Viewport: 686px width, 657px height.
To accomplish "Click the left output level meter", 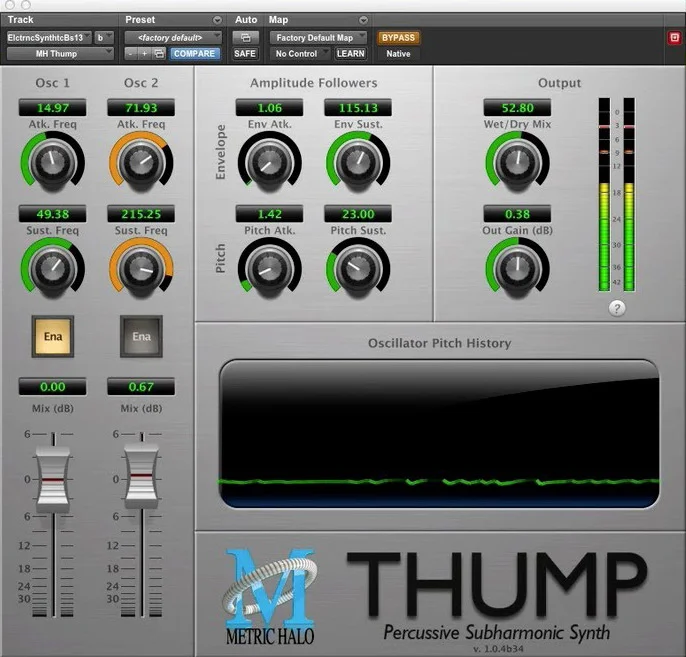I will (x=604, y=194).
